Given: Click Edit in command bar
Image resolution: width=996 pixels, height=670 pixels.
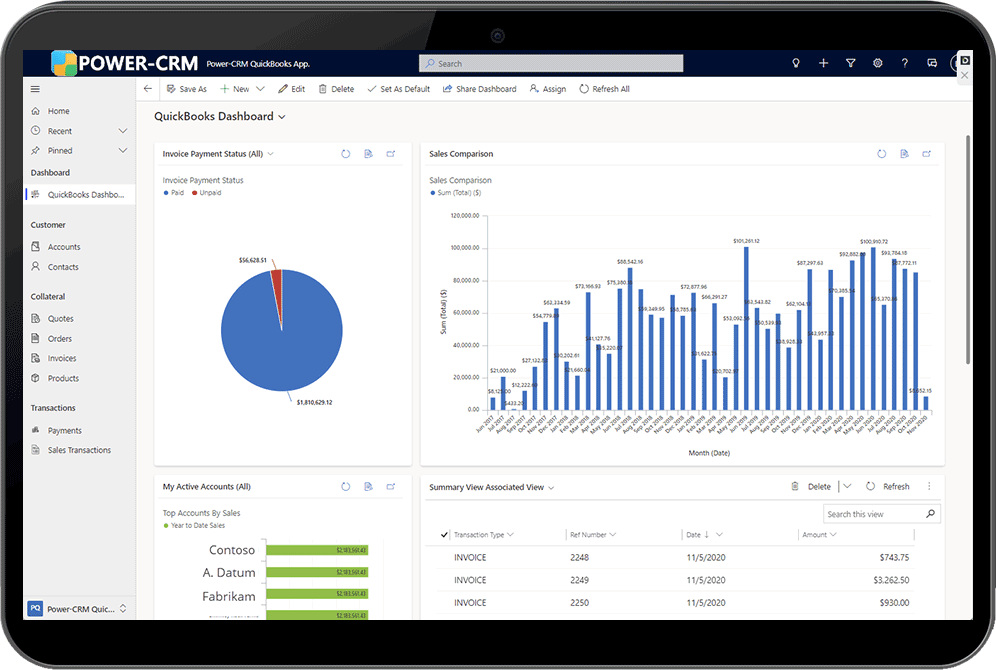Looking at the screenshot, I should [x=292, y=89].
